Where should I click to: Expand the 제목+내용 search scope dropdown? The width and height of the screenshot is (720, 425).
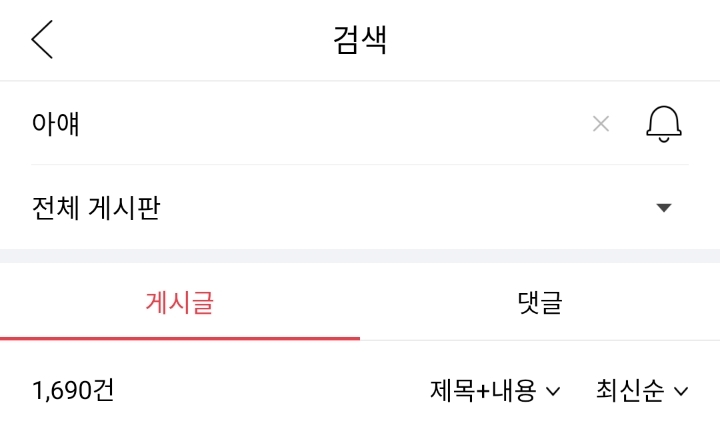(495, 390)
